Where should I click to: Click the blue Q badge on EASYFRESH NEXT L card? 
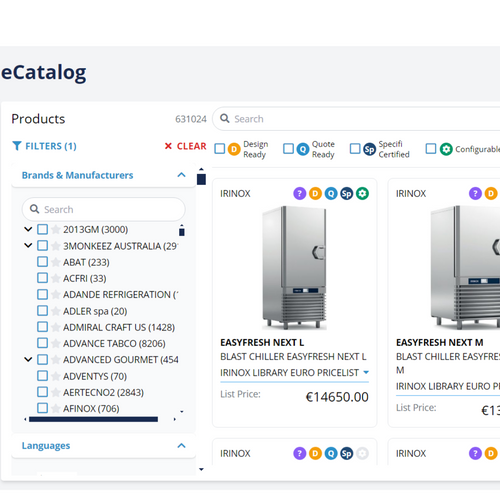[331, 193]
